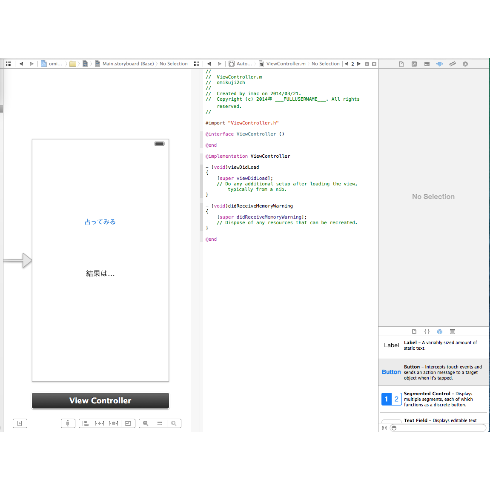Screen dimensions: 490x490
Task: Zoom in on the storyboard canvas
Action: (174, 423)
